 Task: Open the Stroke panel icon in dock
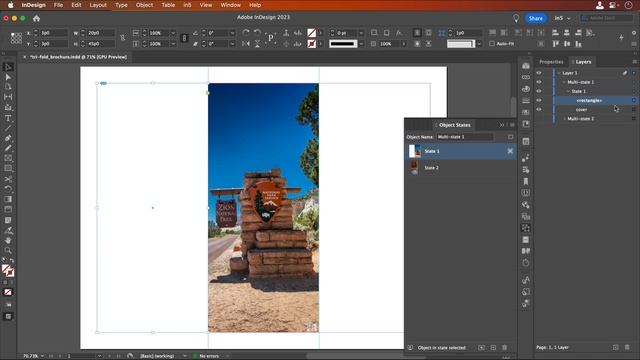526,100
